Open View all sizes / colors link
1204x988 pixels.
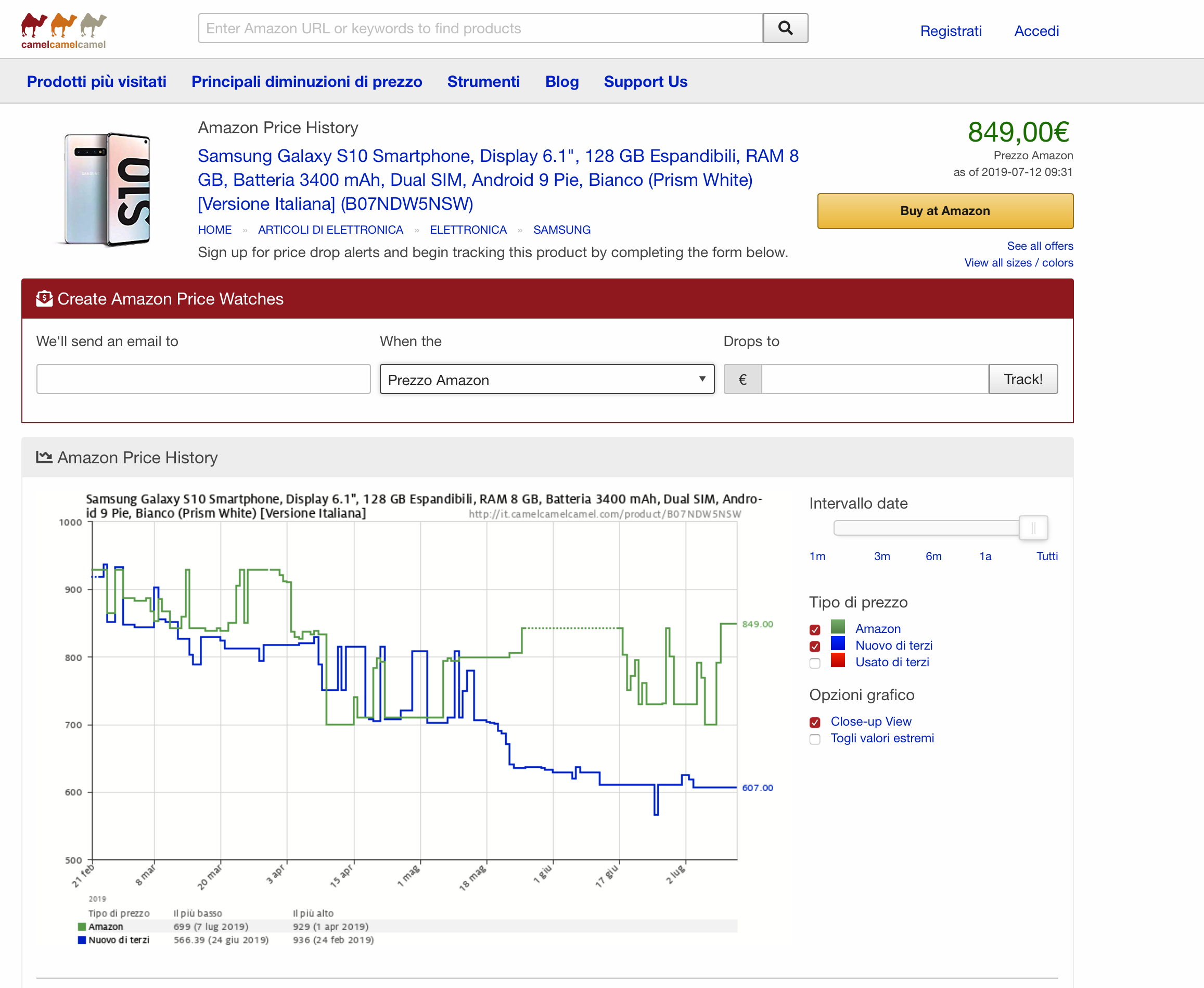1019,262
